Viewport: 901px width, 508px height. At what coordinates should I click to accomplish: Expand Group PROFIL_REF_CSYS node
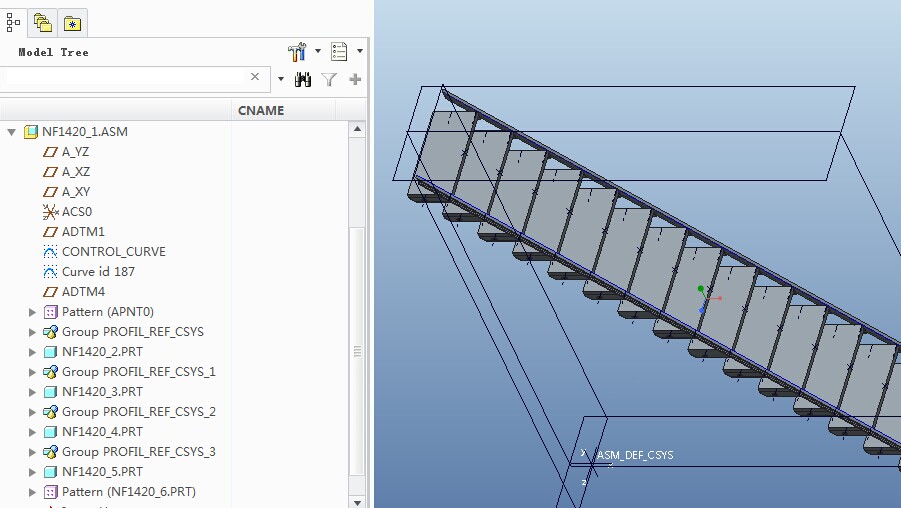[33, 332]
